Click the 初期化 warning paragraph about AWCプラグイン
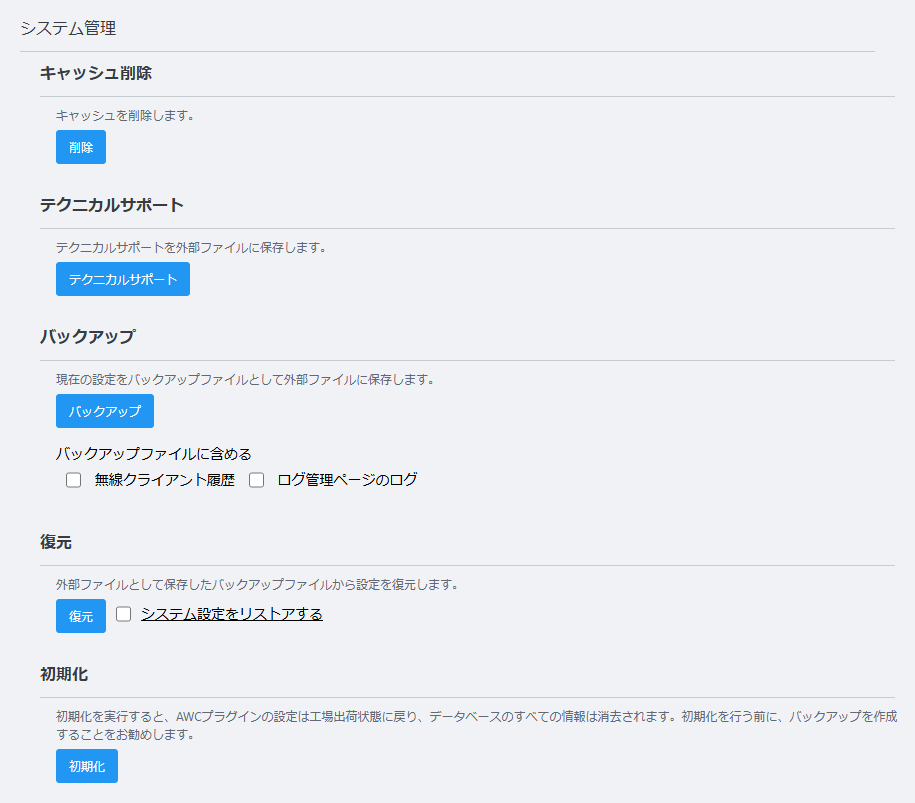This screenshot has height=803, width=915. click(x=476, y=725)
